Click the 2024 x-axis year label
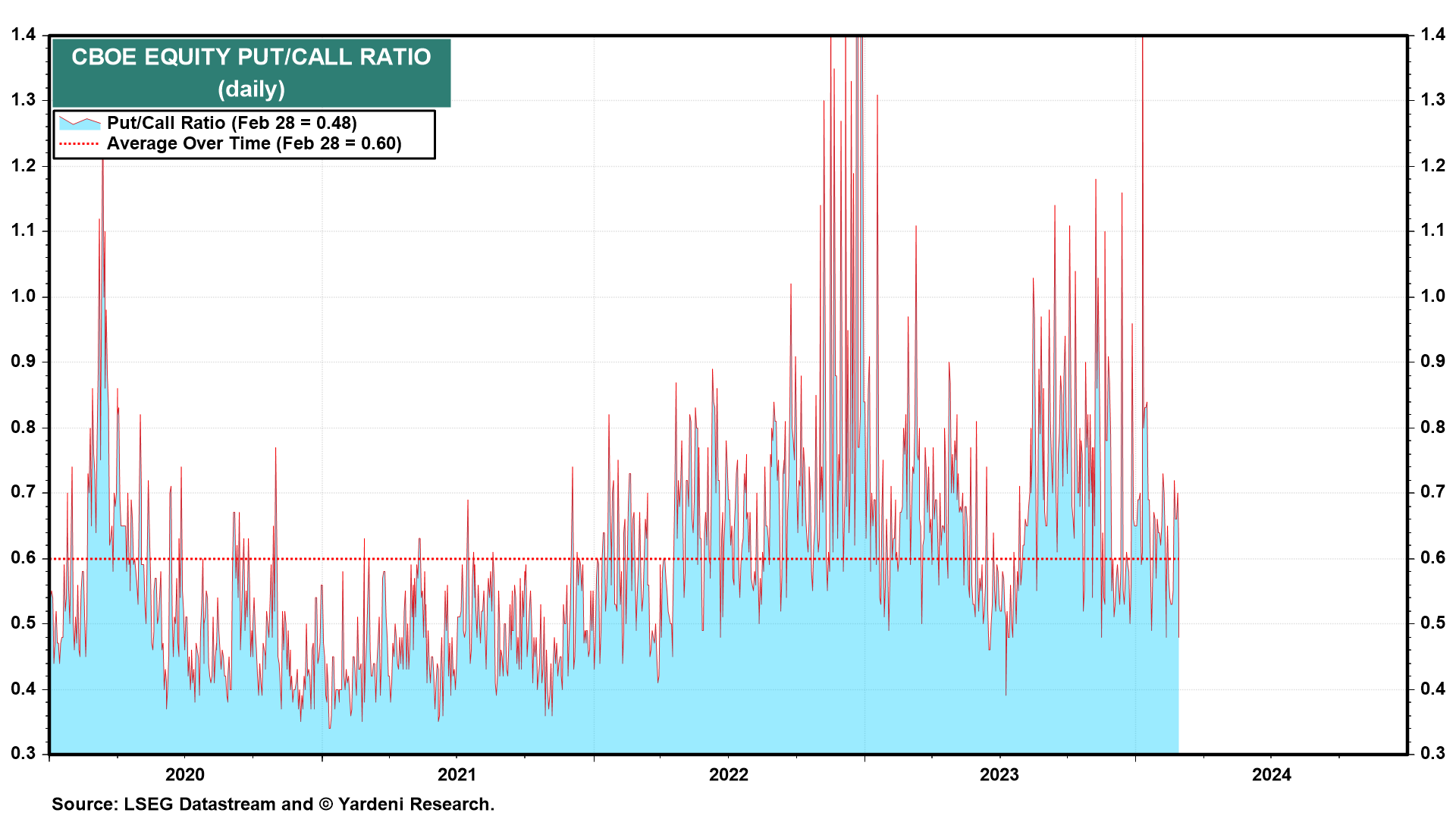Image resolution: width=1456 pixels, height=819 pixels. [x=1272, y=774]
